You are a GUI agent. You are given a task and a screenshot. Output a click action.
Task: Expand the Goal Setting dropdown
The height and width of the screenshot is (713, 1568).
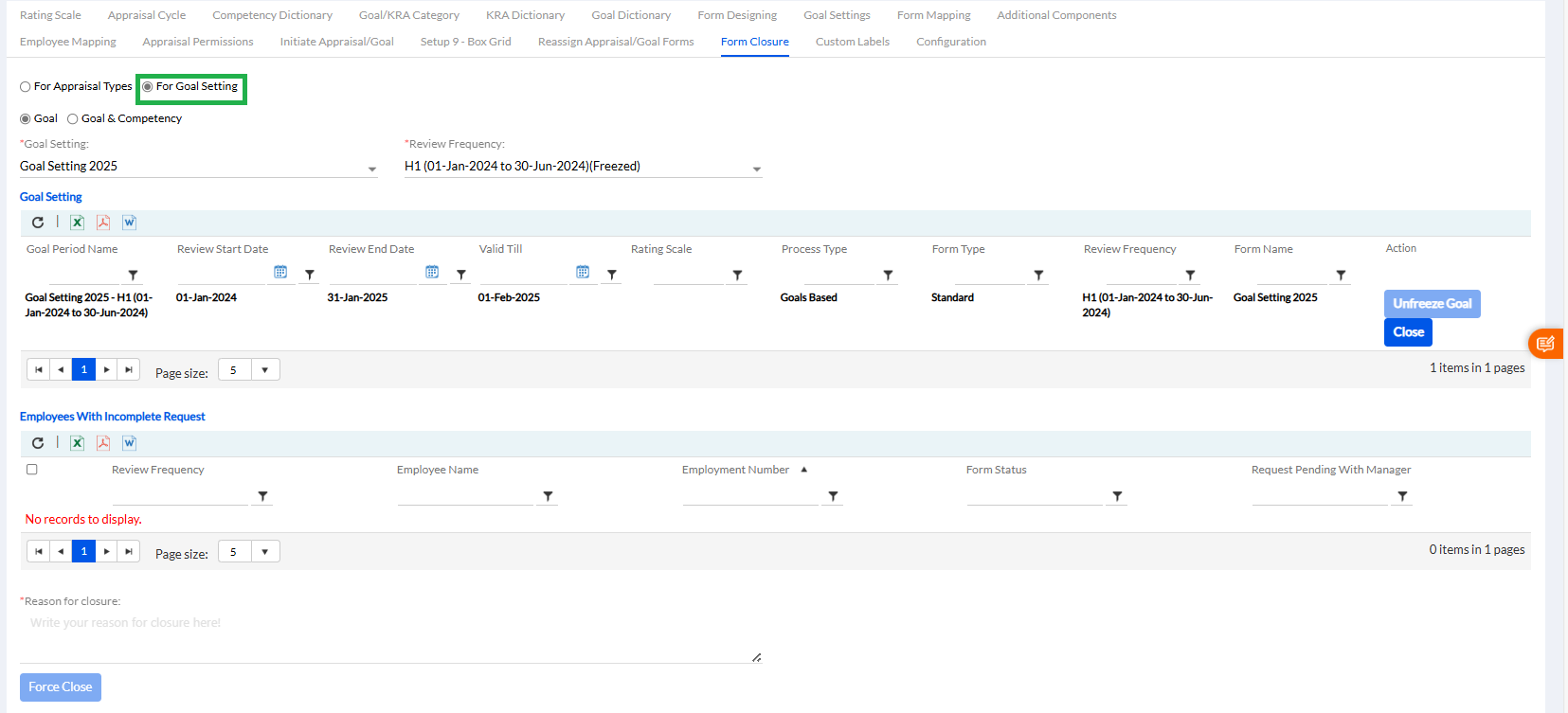(372, 169)
